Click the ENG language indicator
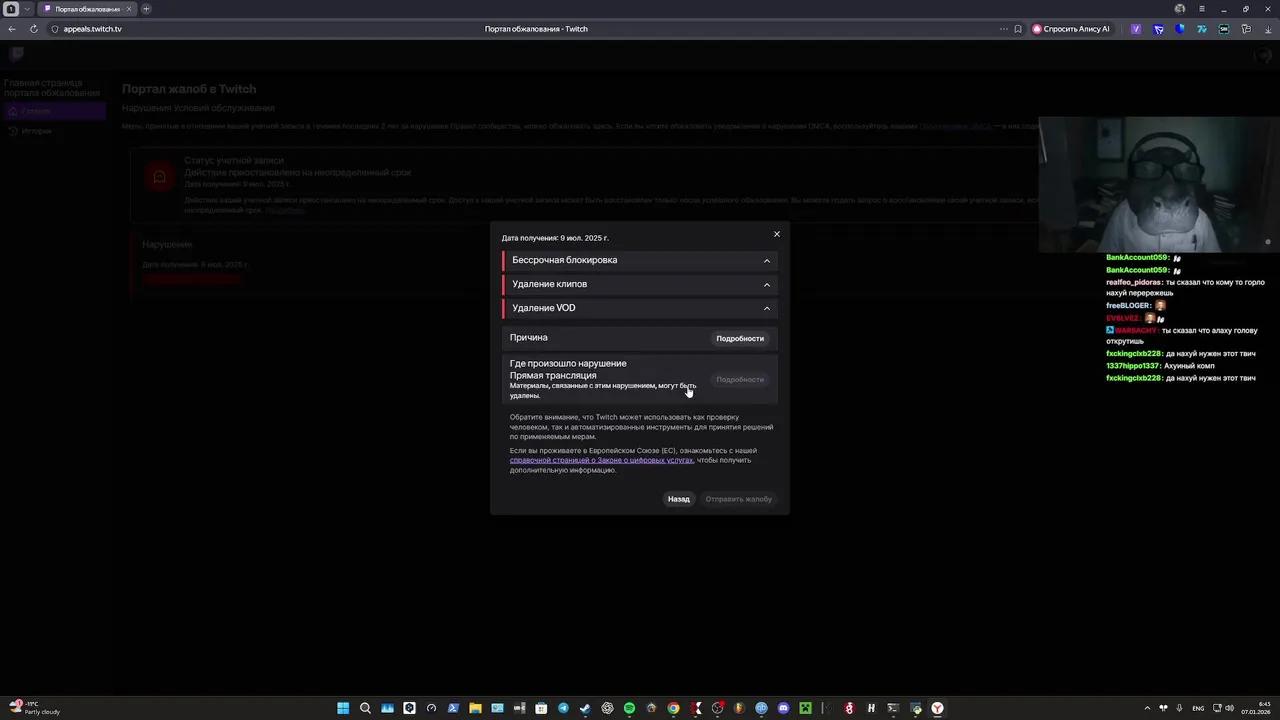1280x720 pixels. 1198,708
